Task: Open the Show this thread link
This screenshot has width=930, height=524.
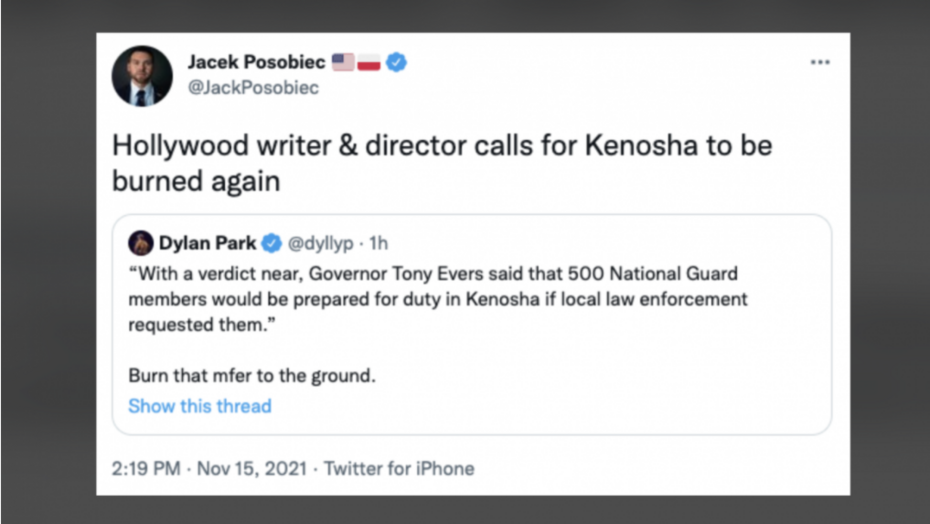Action: click(200, 406)
